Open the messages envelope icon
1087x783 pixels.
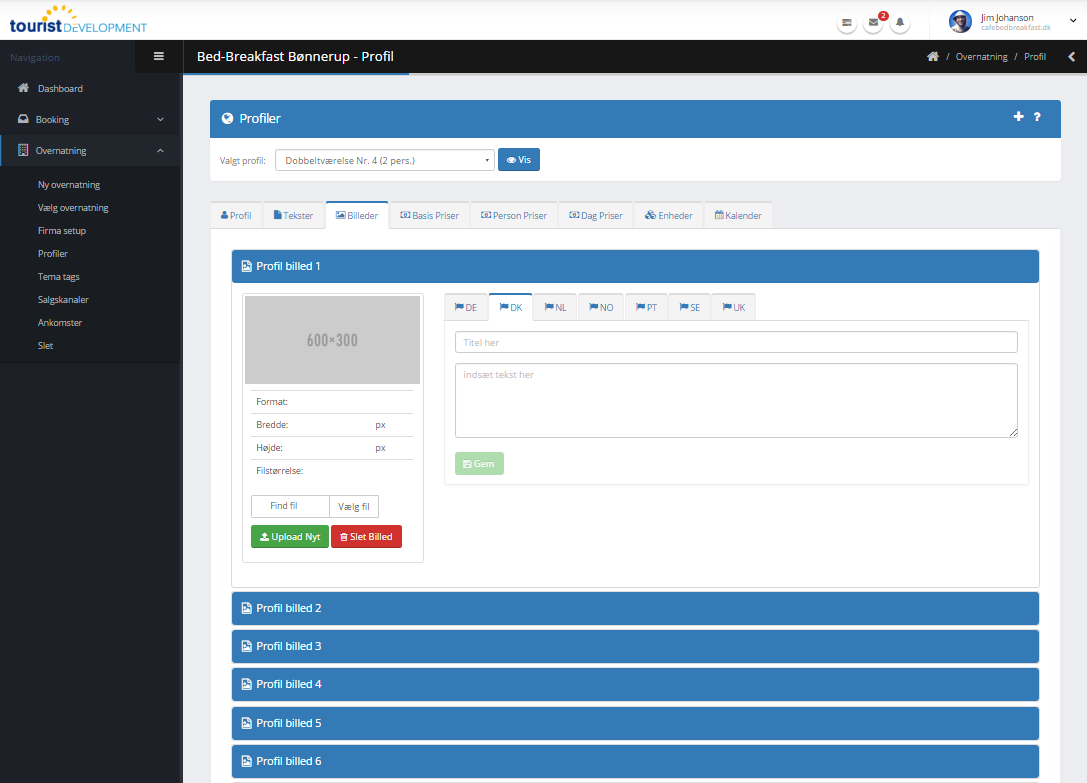(x=873, y=22)
